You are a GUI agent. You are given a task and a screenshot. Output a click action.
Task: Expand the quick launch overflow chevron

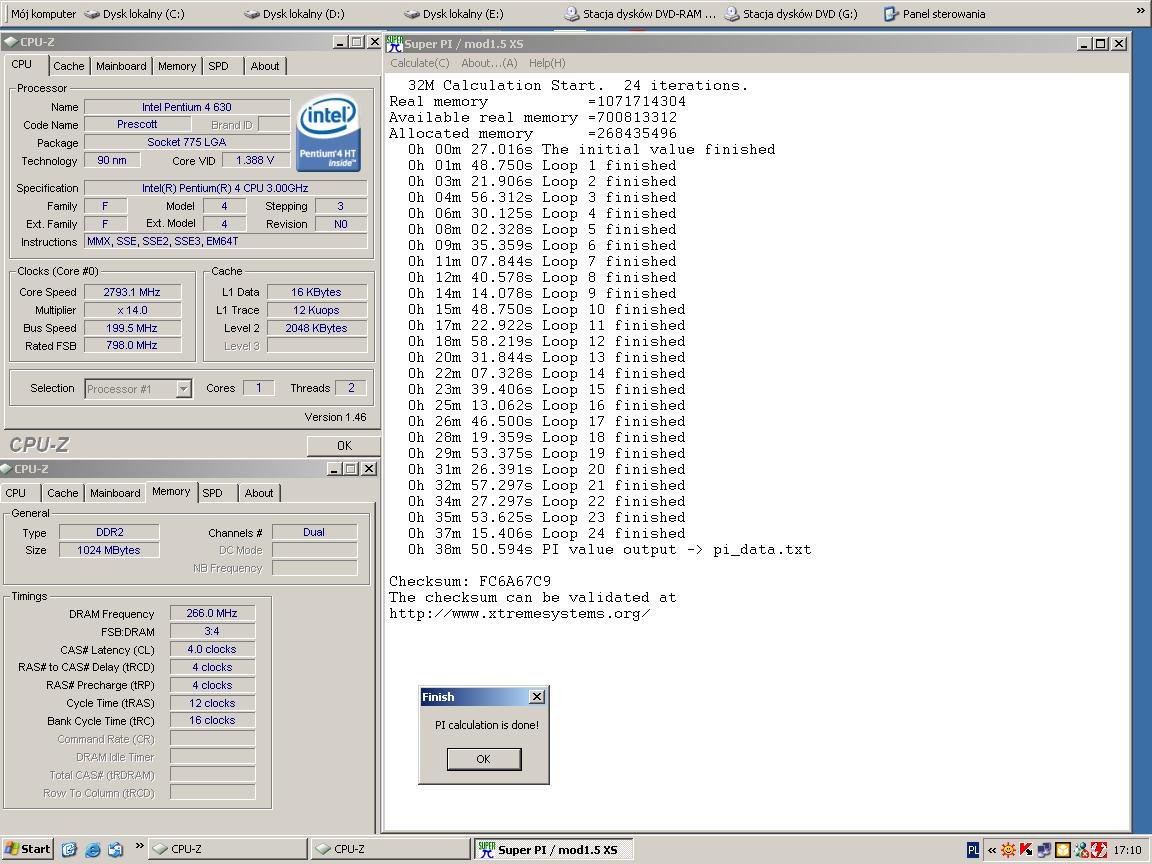pos(139,846)
